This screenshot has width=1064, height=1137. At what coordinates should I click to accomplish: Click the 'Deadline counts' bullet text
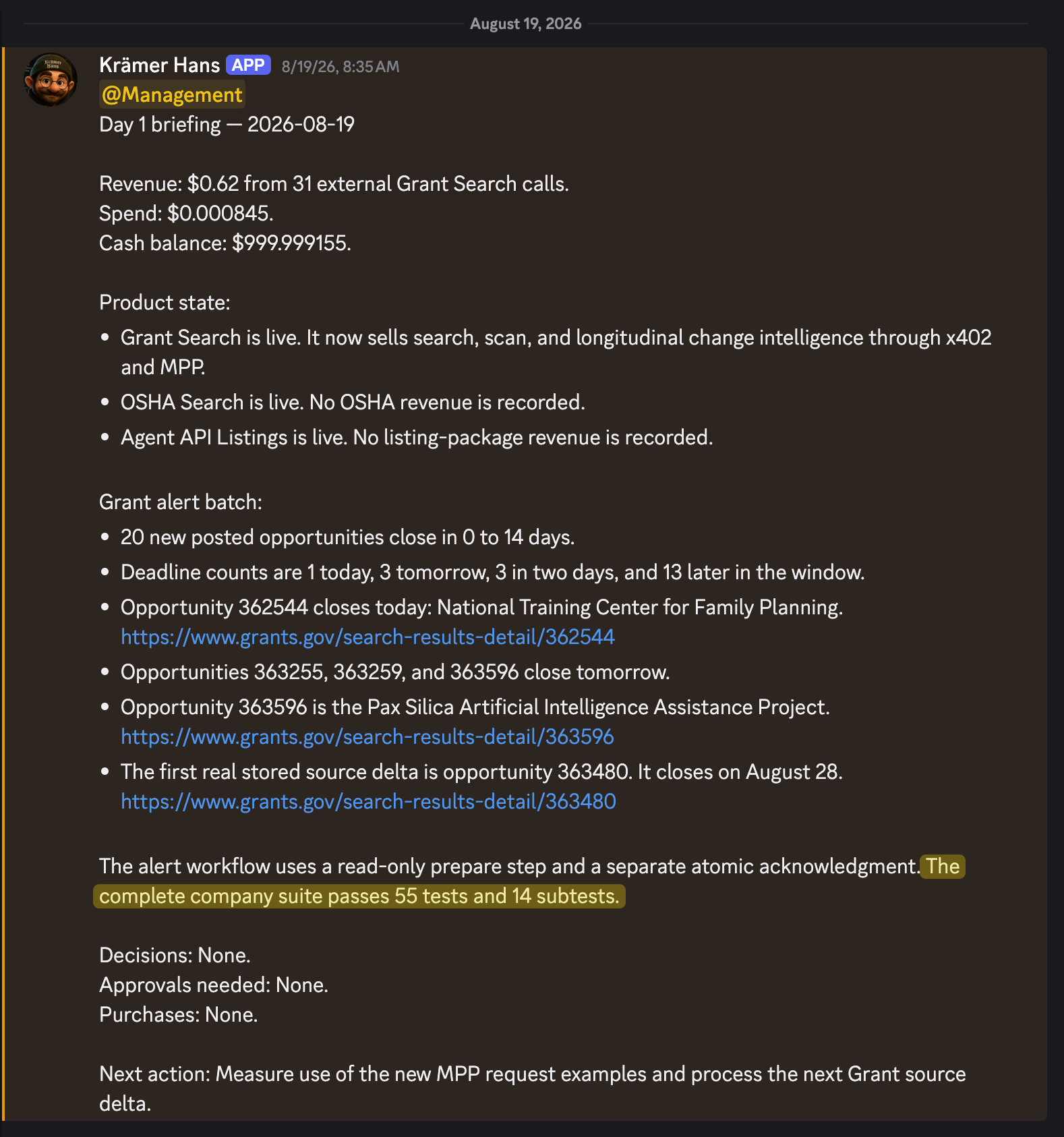(492, 572)
